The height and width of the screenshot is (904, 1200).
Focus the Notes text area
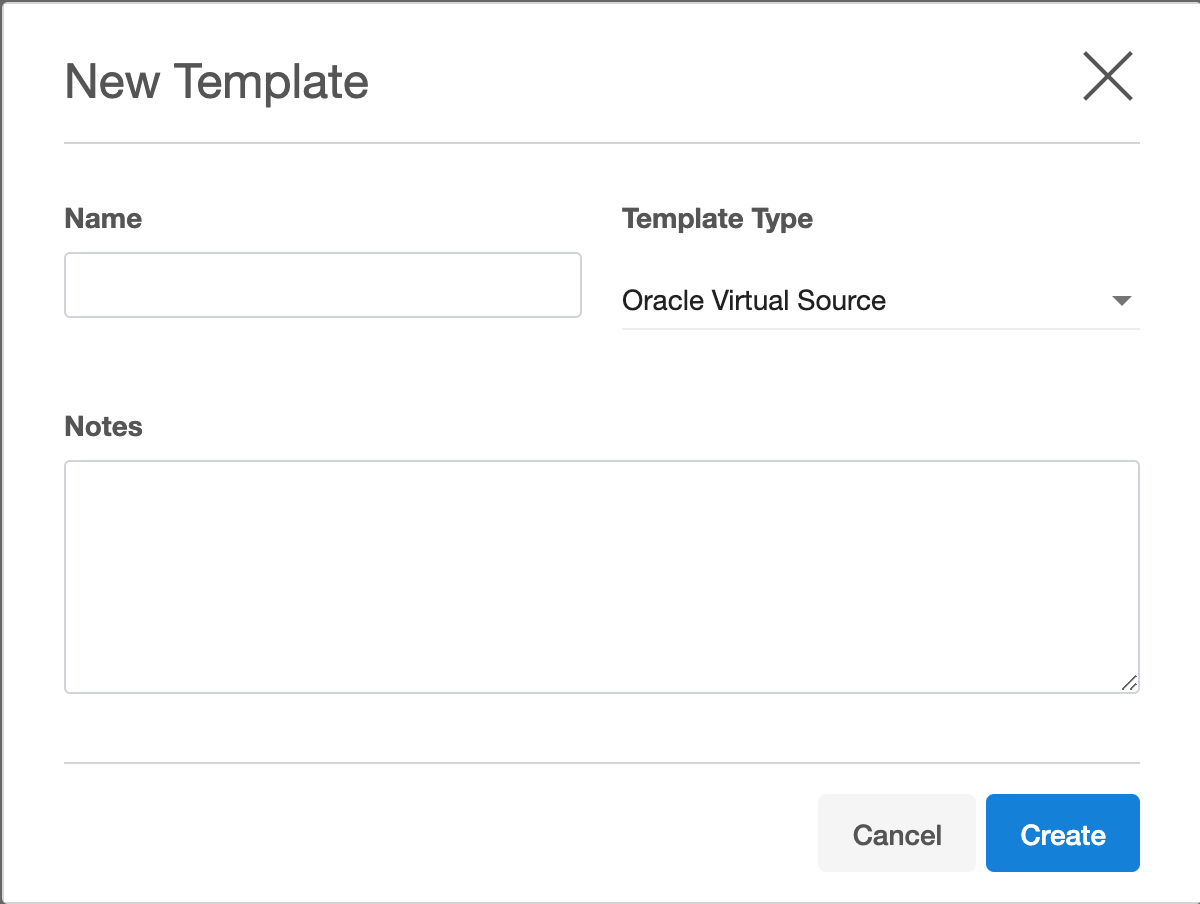pyautogui.click(x=601, y=576)
